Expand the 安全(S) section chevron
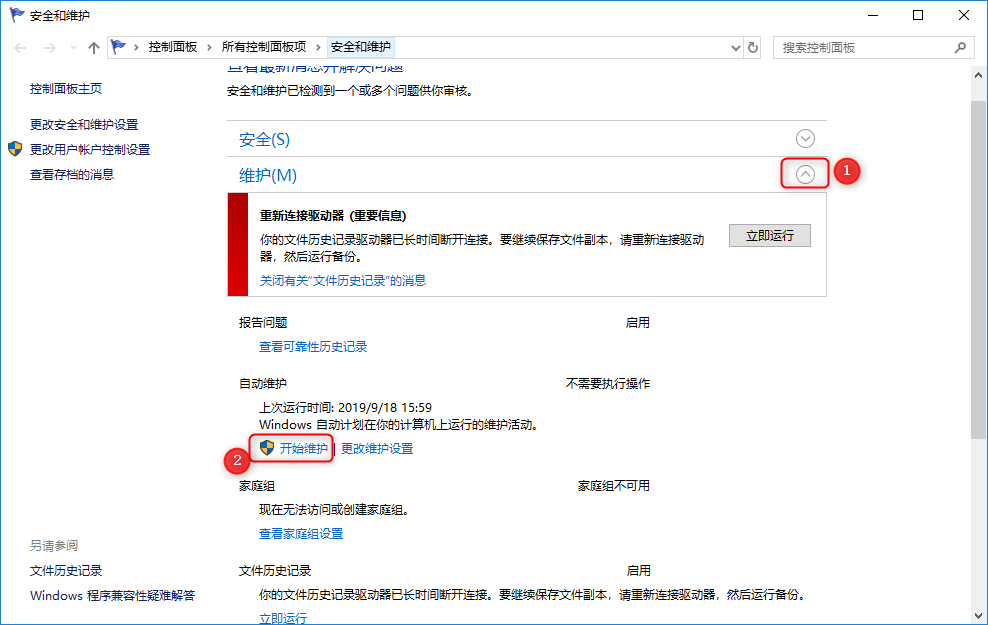The image size is (988, 625). (805, 139)
